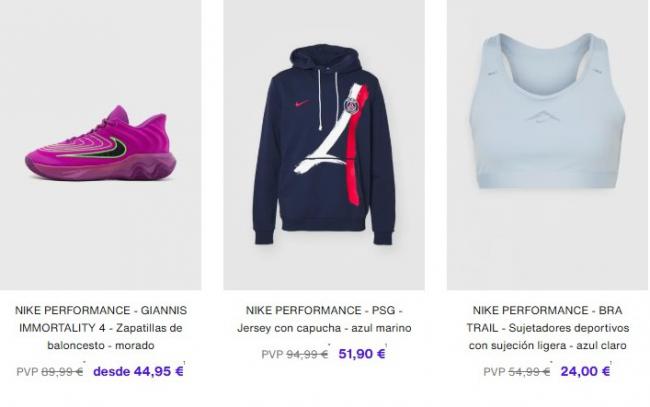The height and width of the screenshot is (407, 650).
Task: Click the trail logo on sports bra
Action: 543,116
